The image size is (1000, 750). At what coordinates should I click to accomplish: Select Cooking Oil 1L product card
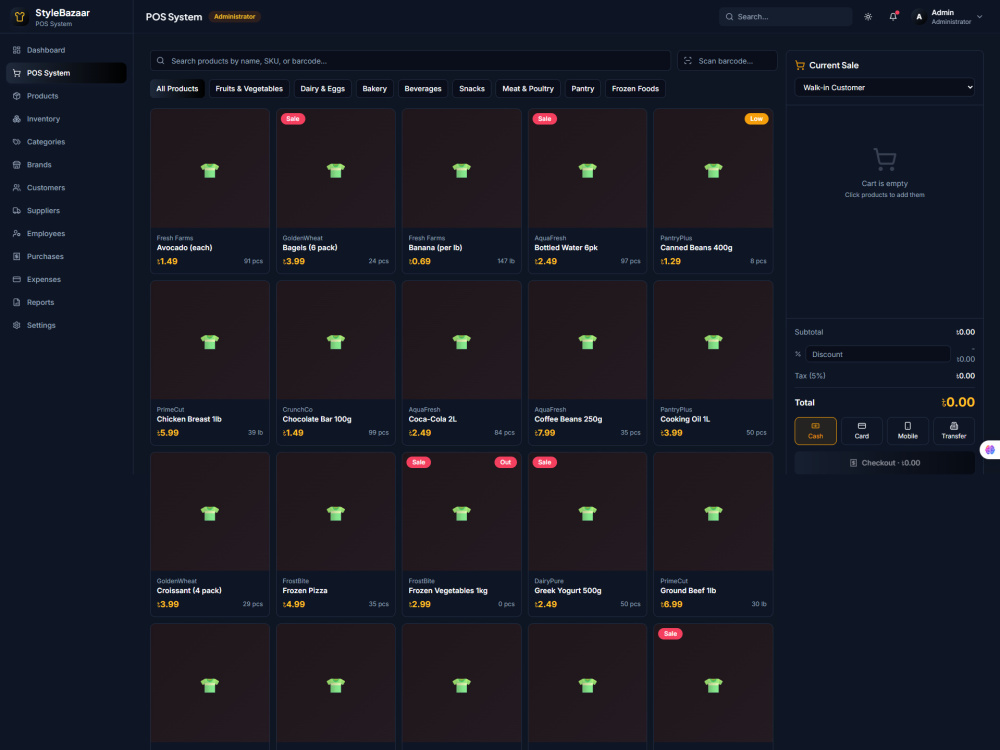(x=713, y=362)
